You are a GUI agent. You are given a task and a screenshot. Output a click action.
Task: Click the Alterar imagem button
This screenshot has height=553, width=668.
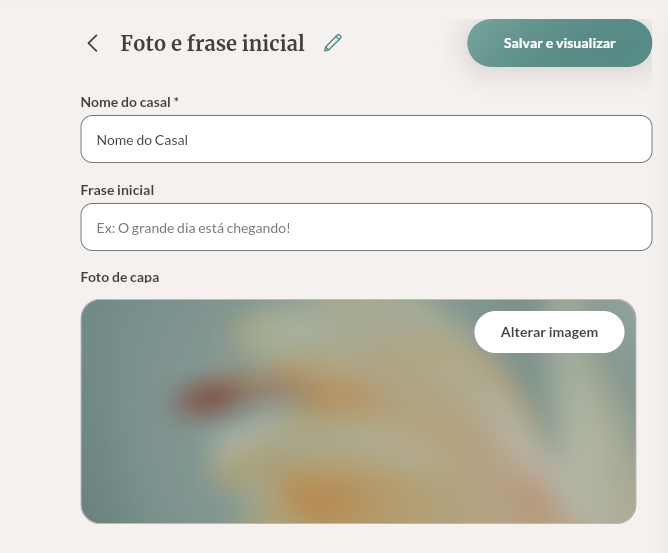(x=549, y=332)
